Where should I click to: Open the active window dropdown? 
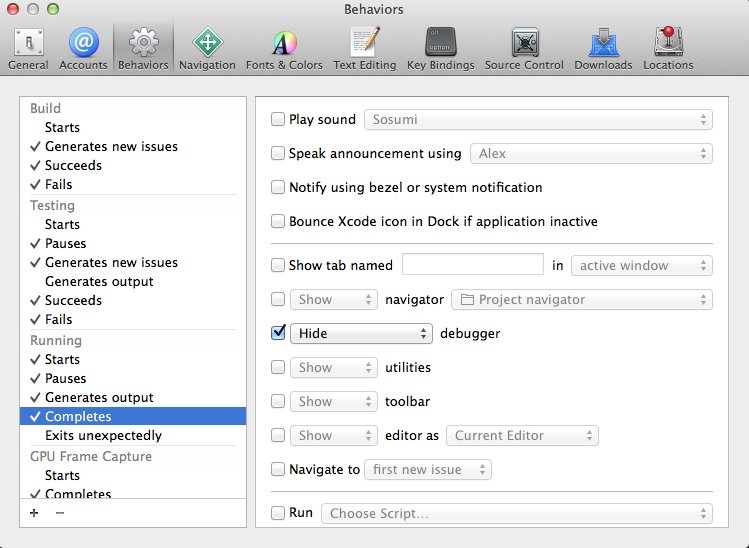[x=642, y=266]
